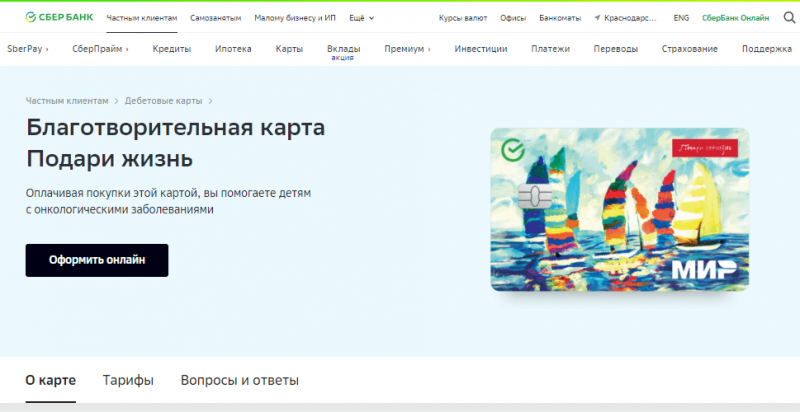This screenshot has height=412, width=800.
Task: Change region Краснодарс…
Action: click(630, 18)
